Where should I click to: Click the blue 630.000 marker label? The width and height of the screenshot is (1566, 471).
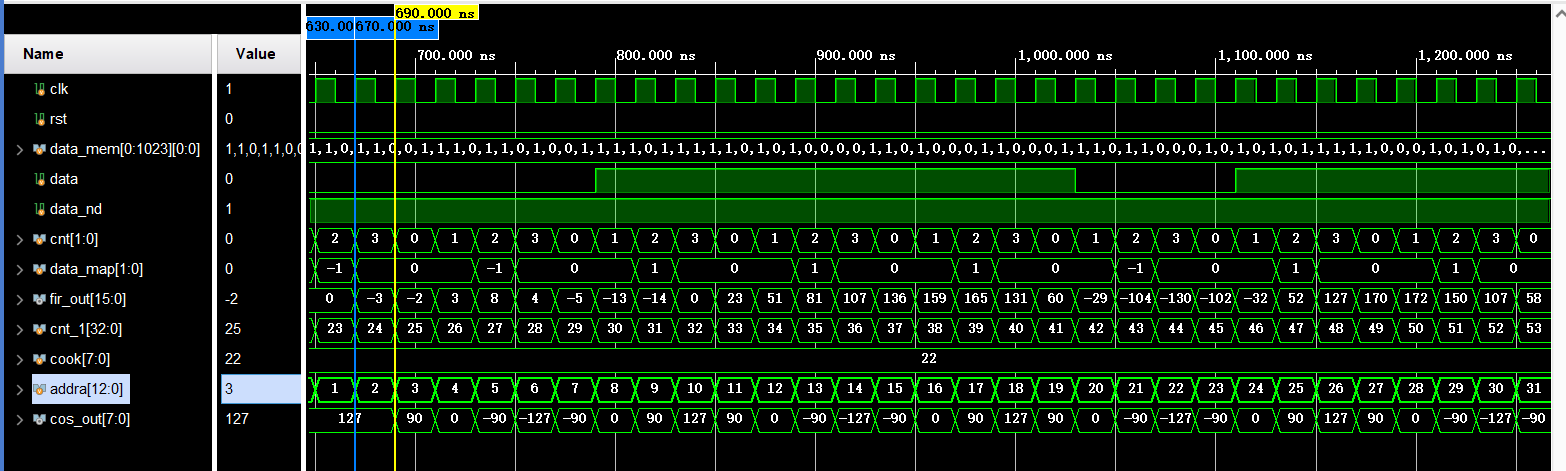329,27
